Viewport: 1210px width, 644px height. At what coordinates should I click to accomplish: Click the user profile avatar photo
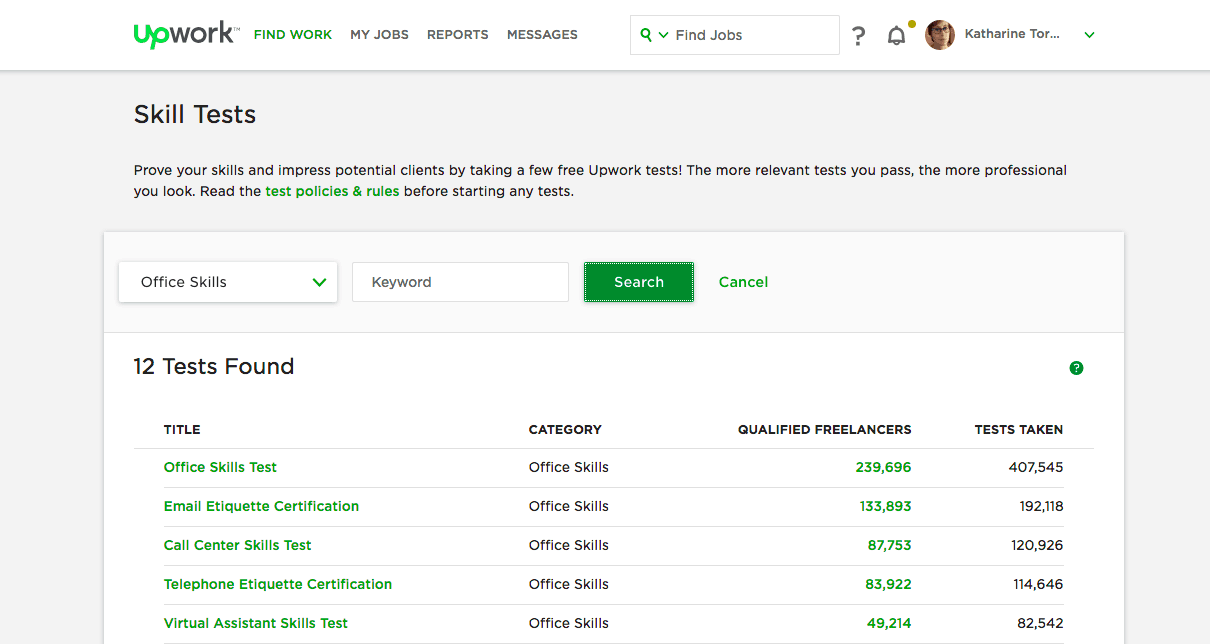pyautogui.click(x=940, y=35)
